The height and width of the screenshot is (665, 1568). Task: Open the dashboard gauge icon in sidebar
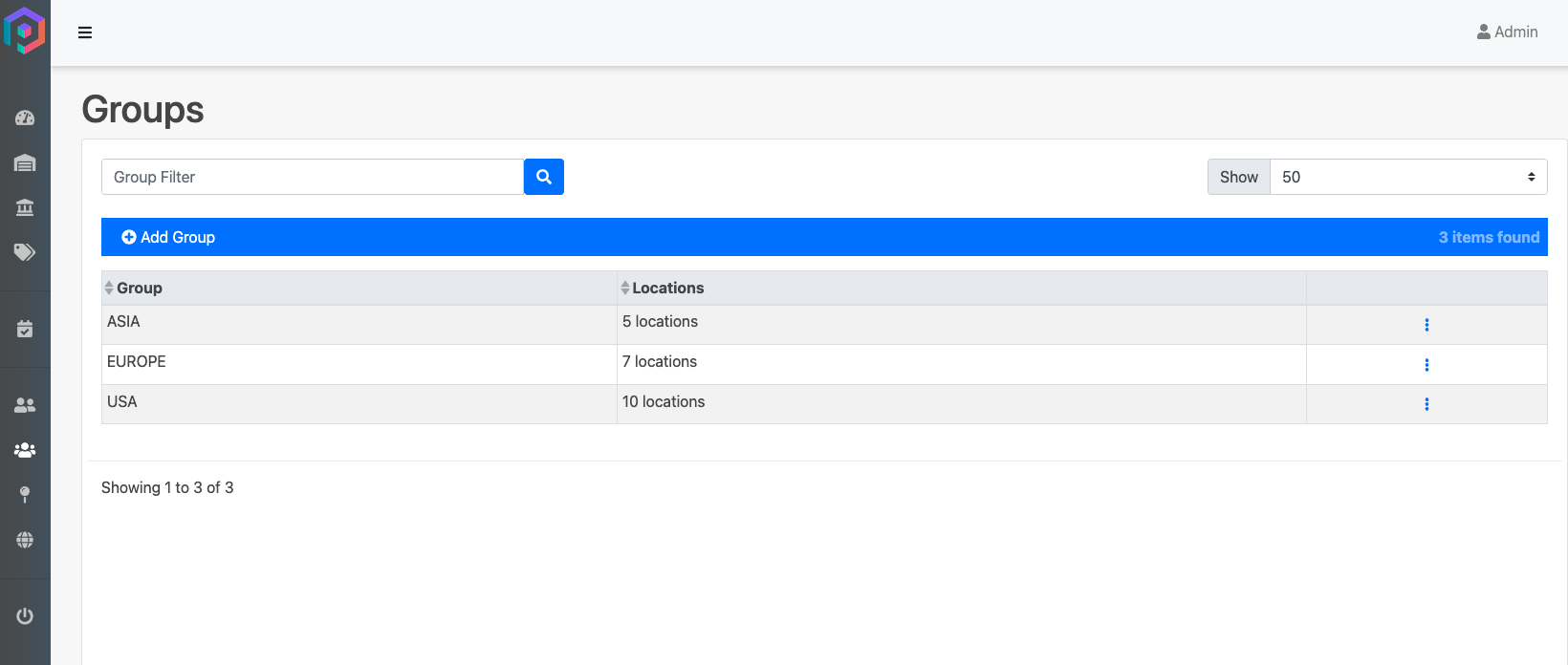coord(25,118)
